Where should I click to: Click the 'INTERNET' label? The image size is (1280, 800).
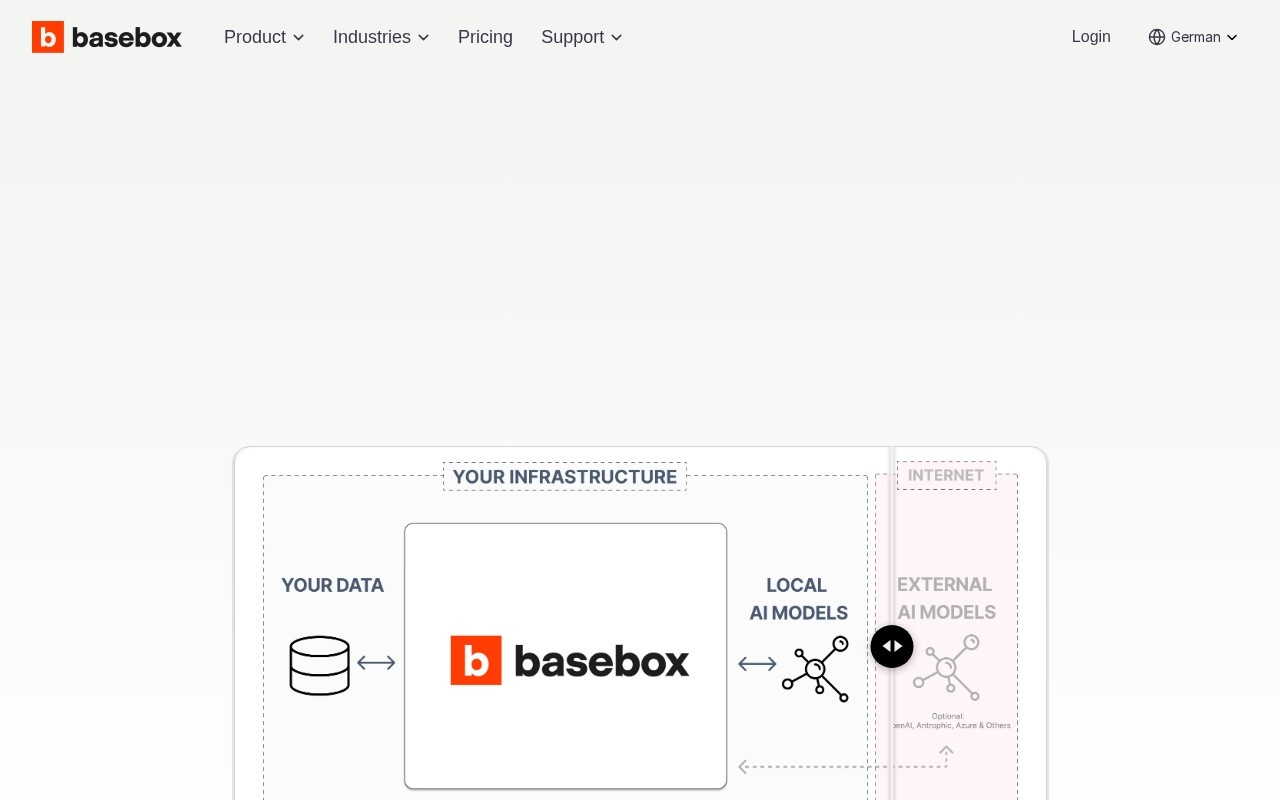[946, 475]
